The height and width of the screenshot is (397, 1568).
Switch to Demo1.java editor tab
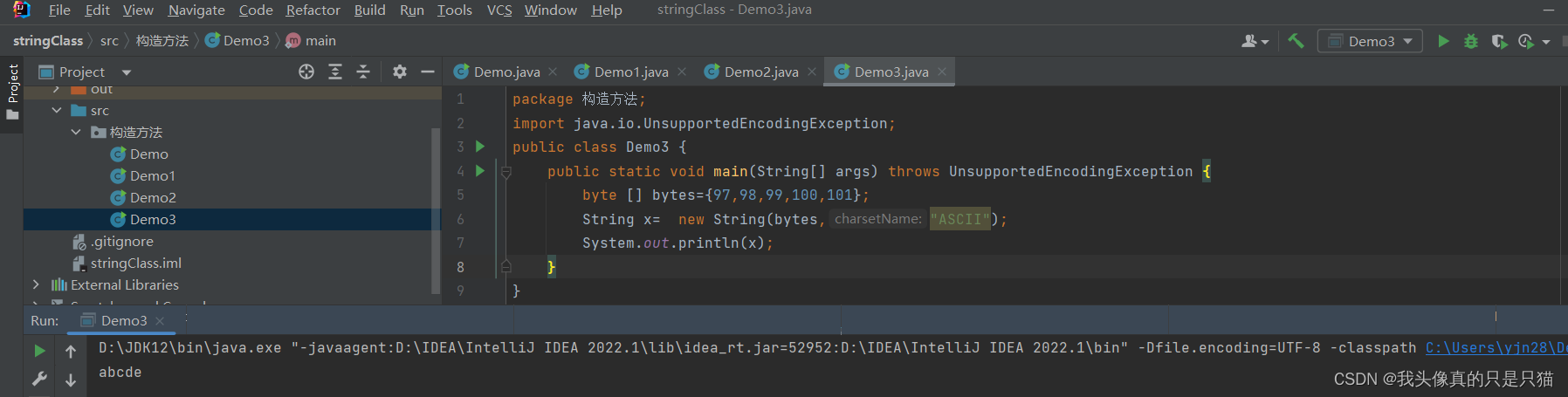[631, 72]
